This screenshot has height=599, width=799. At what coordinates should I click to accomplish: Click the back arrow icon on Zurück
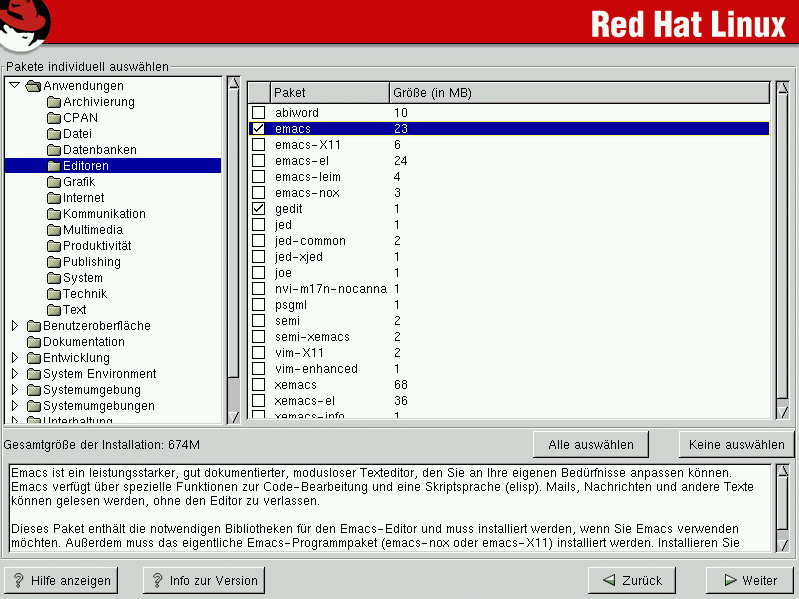point(608,580)
